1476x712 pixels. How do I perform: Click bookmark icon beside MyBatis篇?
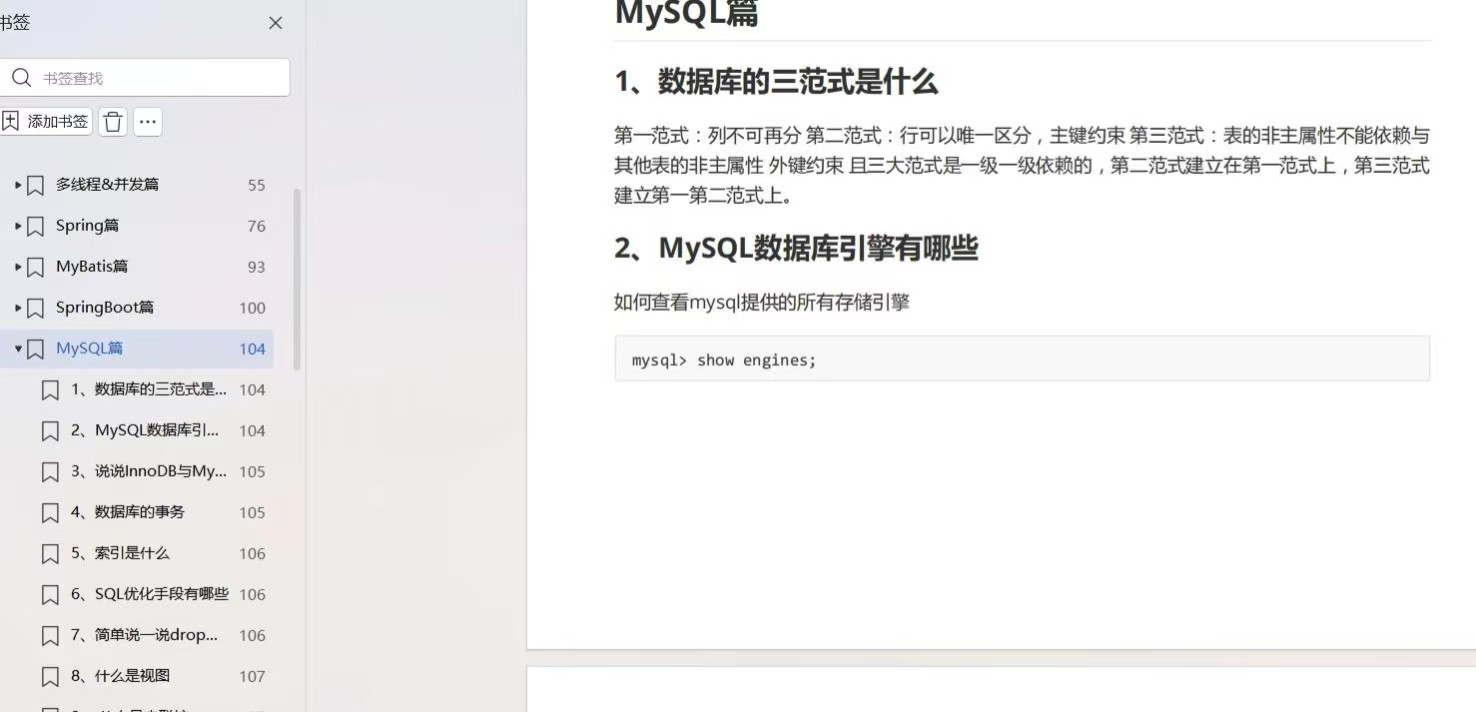pyautogui.click(x=35, y=267)
